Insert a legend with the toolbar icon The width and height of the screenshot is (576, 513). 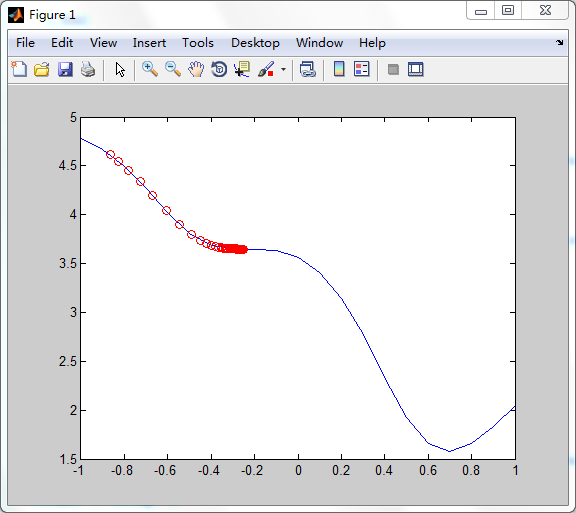pyautogui.click(x=361, y=69)
